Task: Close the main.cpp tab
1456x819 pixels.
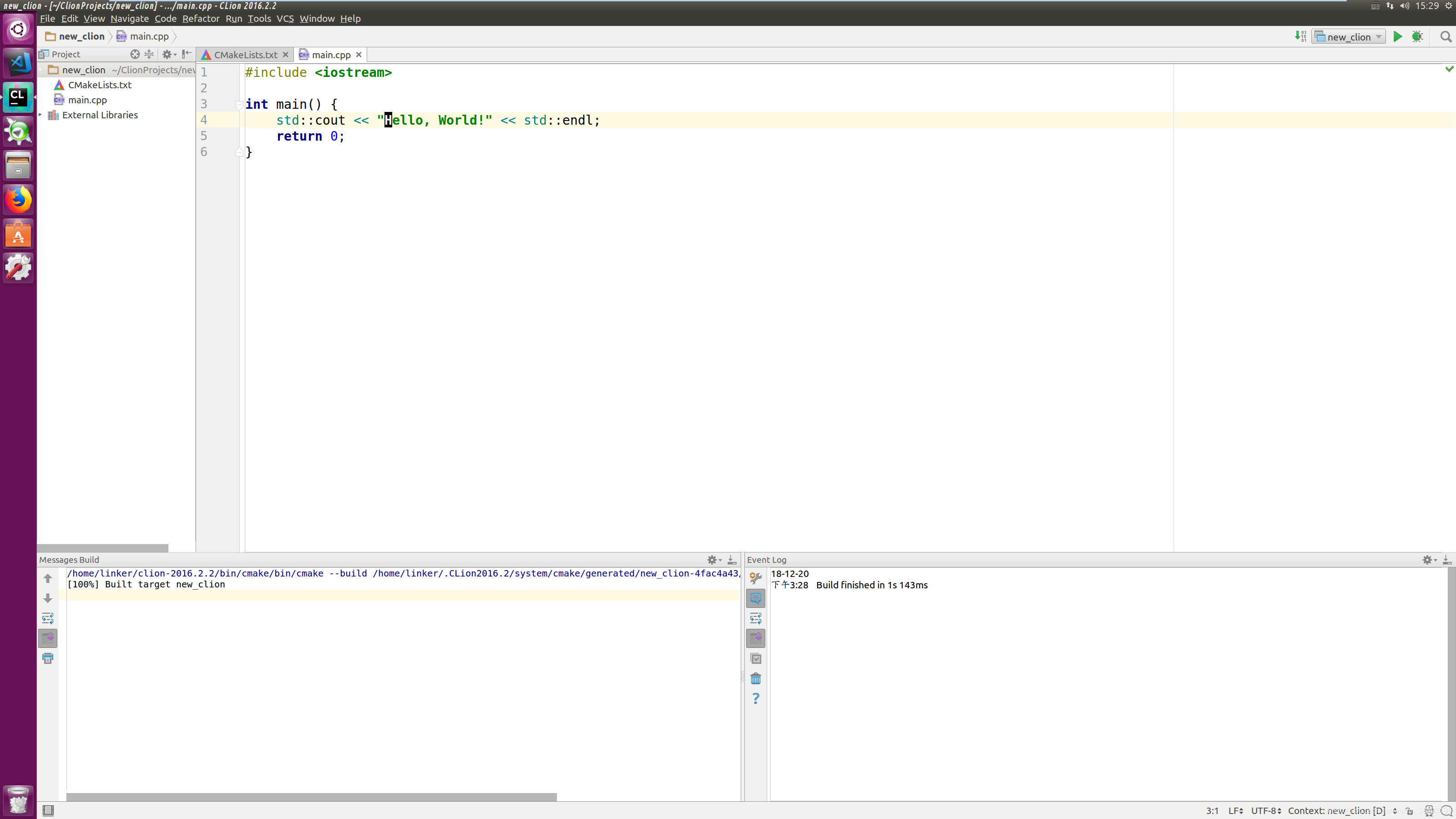Action: tap(359, 55)
